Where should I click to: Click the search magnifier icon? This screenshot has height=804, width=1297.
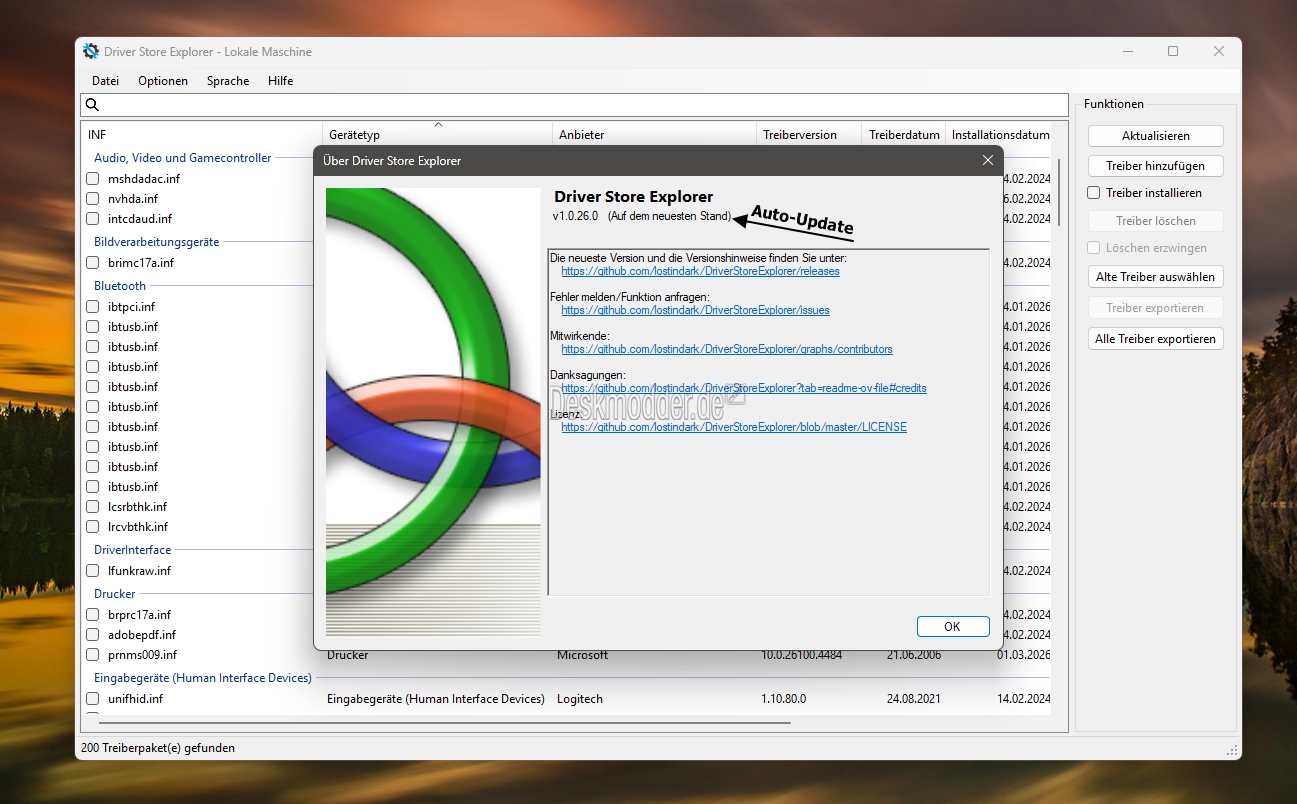(92, 105)
